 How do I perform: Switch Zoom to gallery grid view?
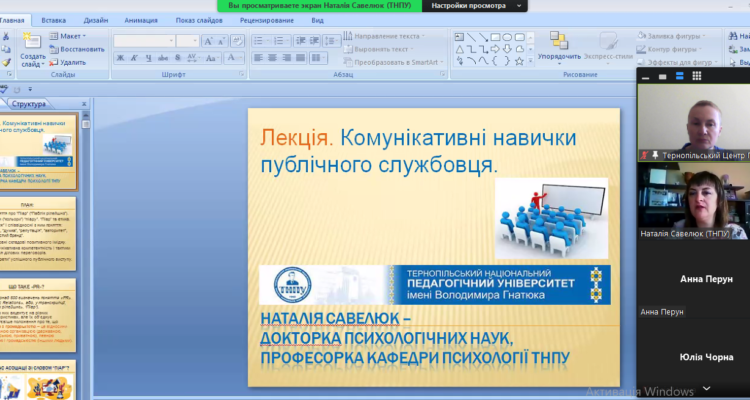coord(696,76)
